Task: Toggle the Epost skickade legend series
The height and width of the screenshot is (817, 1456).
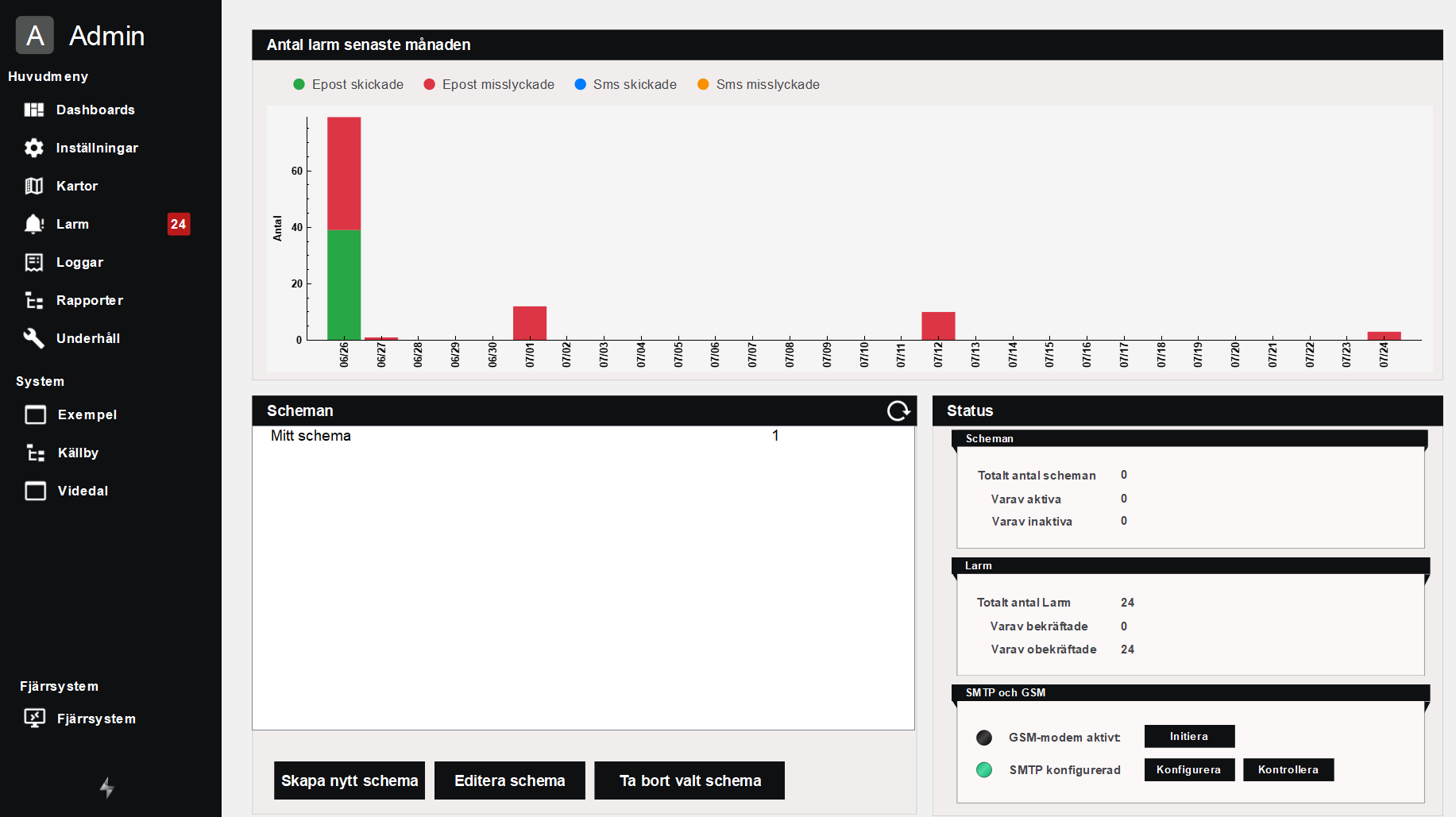Action: coord(348,84)
